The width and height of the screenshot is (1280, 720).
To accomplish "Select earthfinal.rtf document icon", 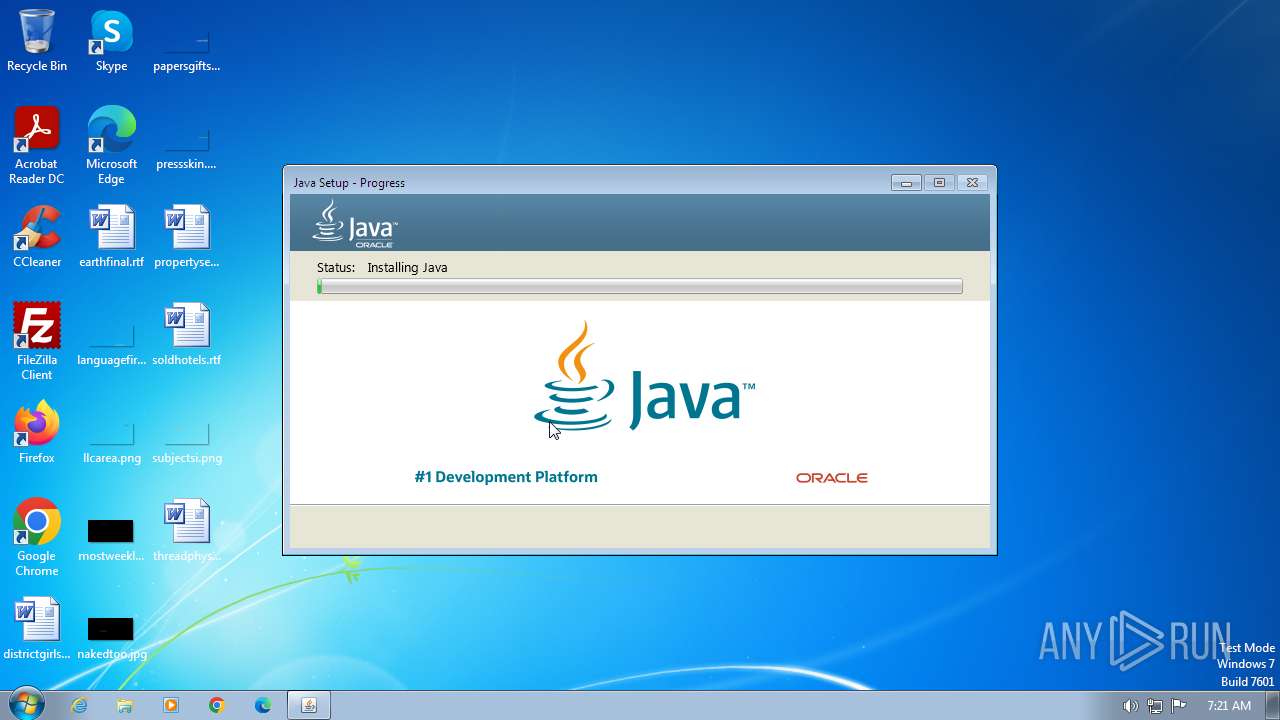I will (111, 238).
